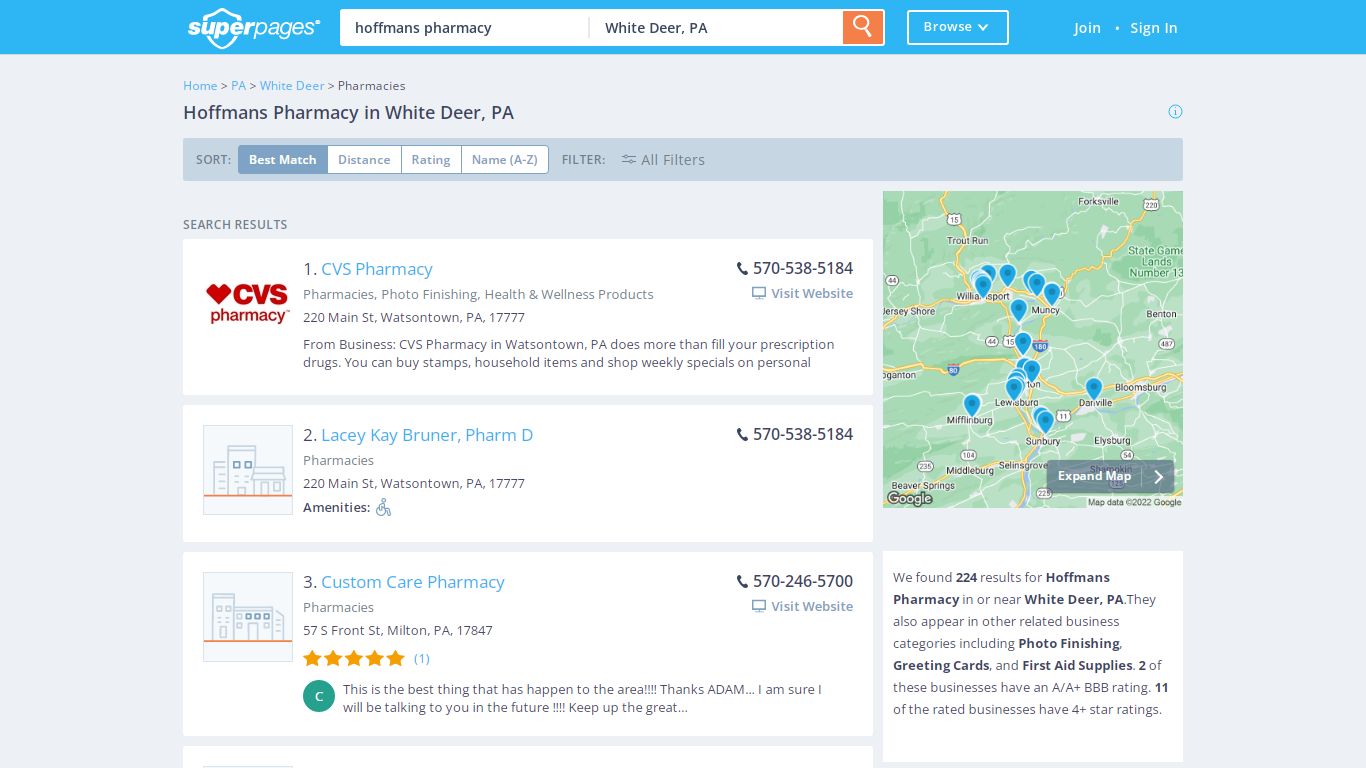Click the filters slider icon
1366x768 pixels.
coord(629,160)
